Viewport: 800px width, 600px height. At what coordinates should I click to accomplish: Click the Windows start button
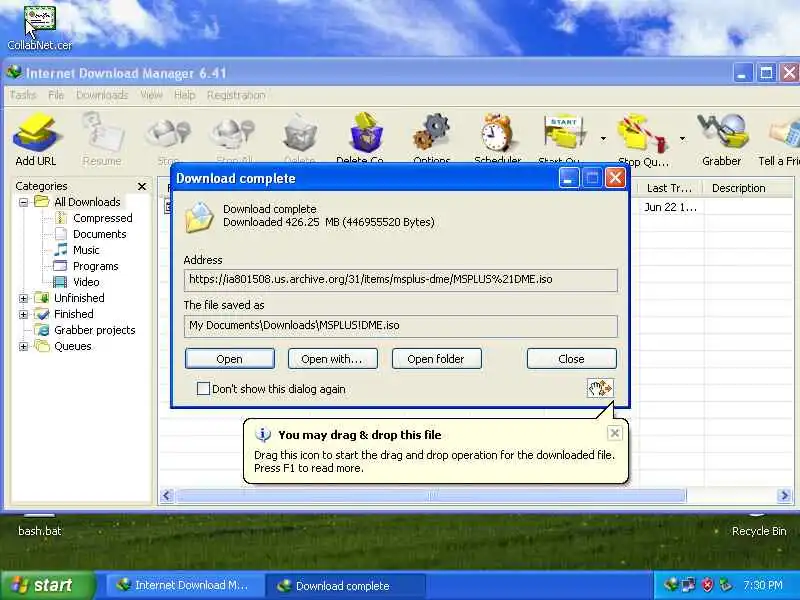(47, 585)
